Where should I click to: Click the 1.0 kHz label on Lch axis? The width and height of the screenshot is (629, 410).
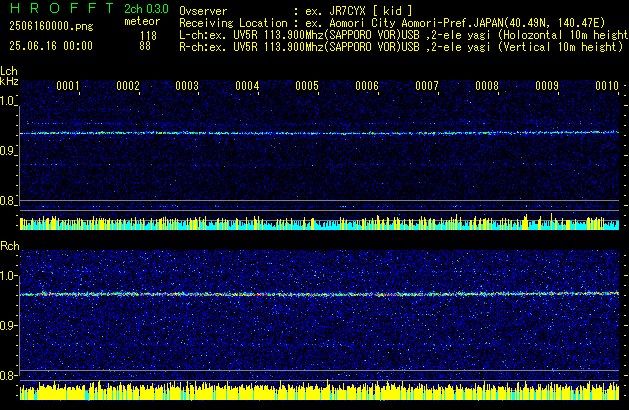(7, 101)
